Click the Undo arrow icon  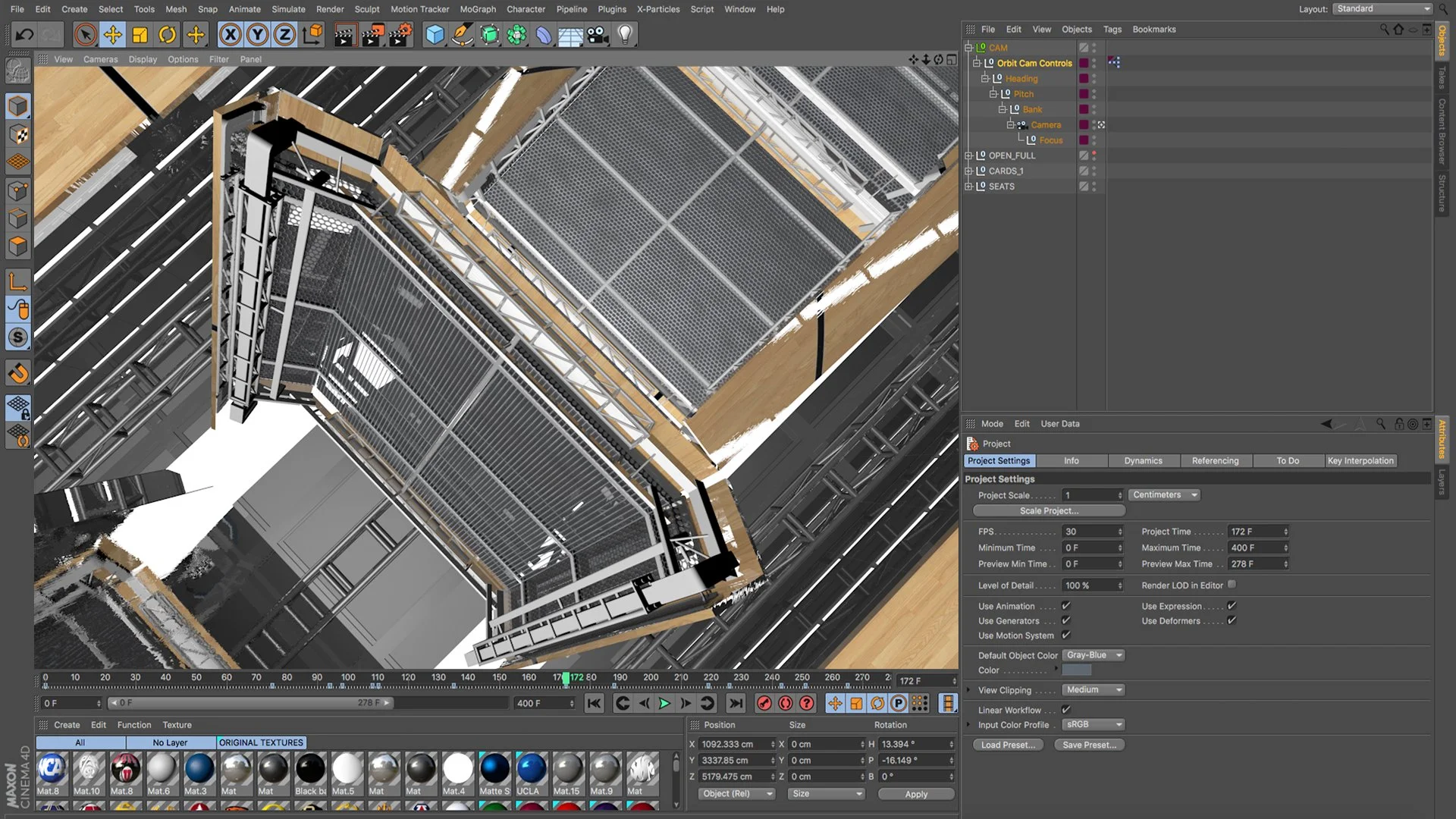pyautogui.click(x=24, y=34)
